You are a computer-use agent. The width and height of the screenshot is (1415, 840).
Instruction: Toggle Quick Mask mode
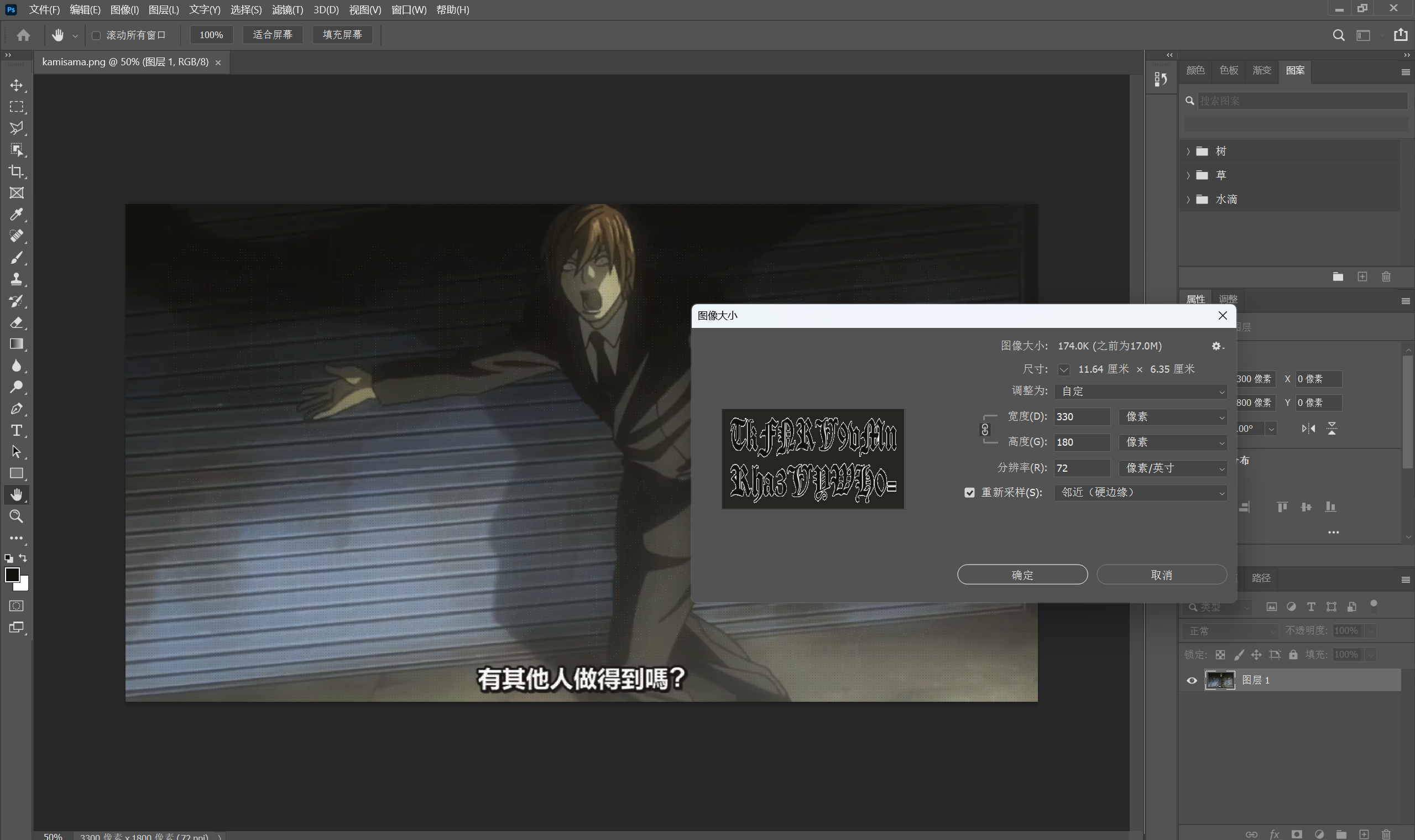tap(17, 606)
